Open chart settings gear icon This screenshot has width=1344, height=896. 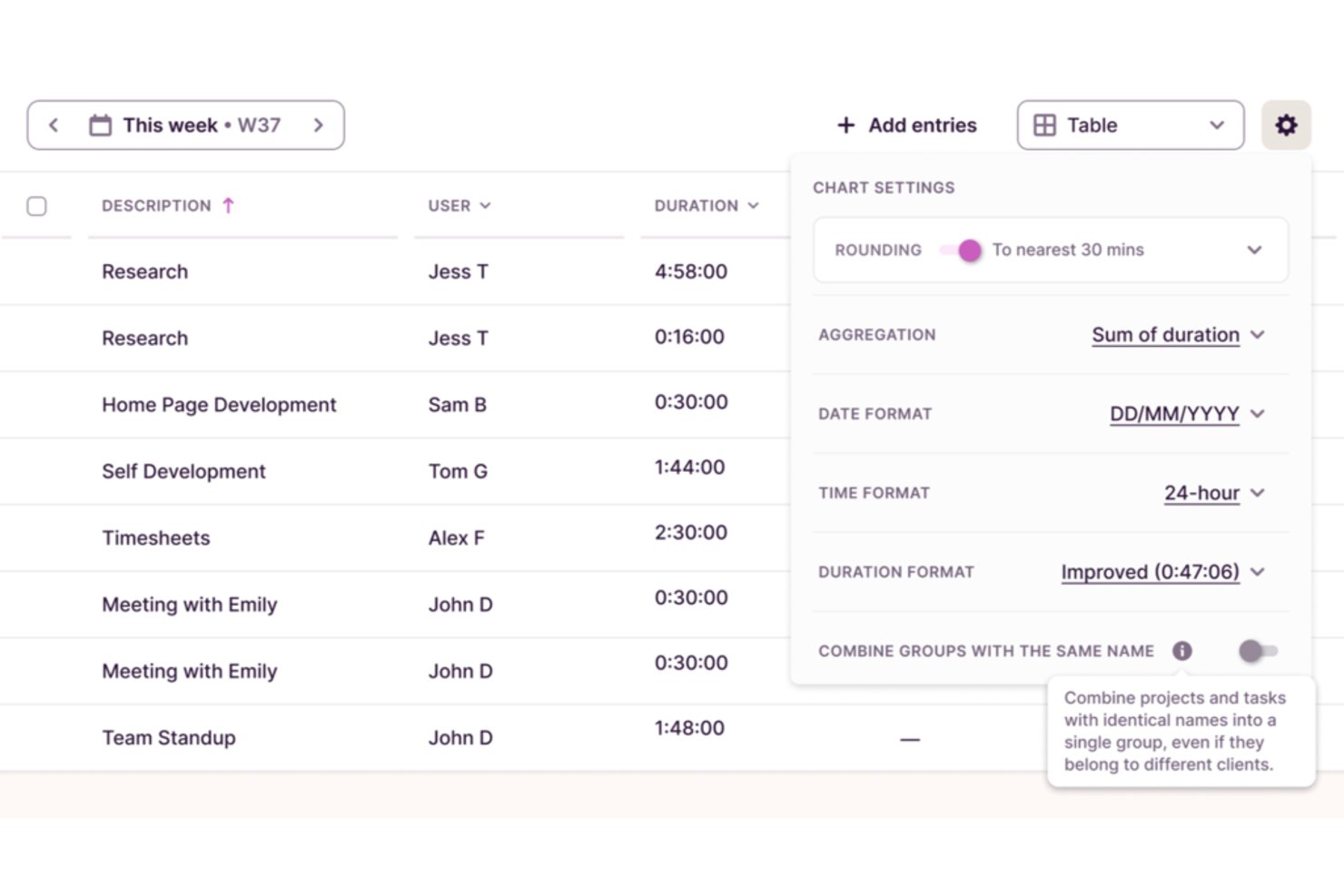[1286, 125]
